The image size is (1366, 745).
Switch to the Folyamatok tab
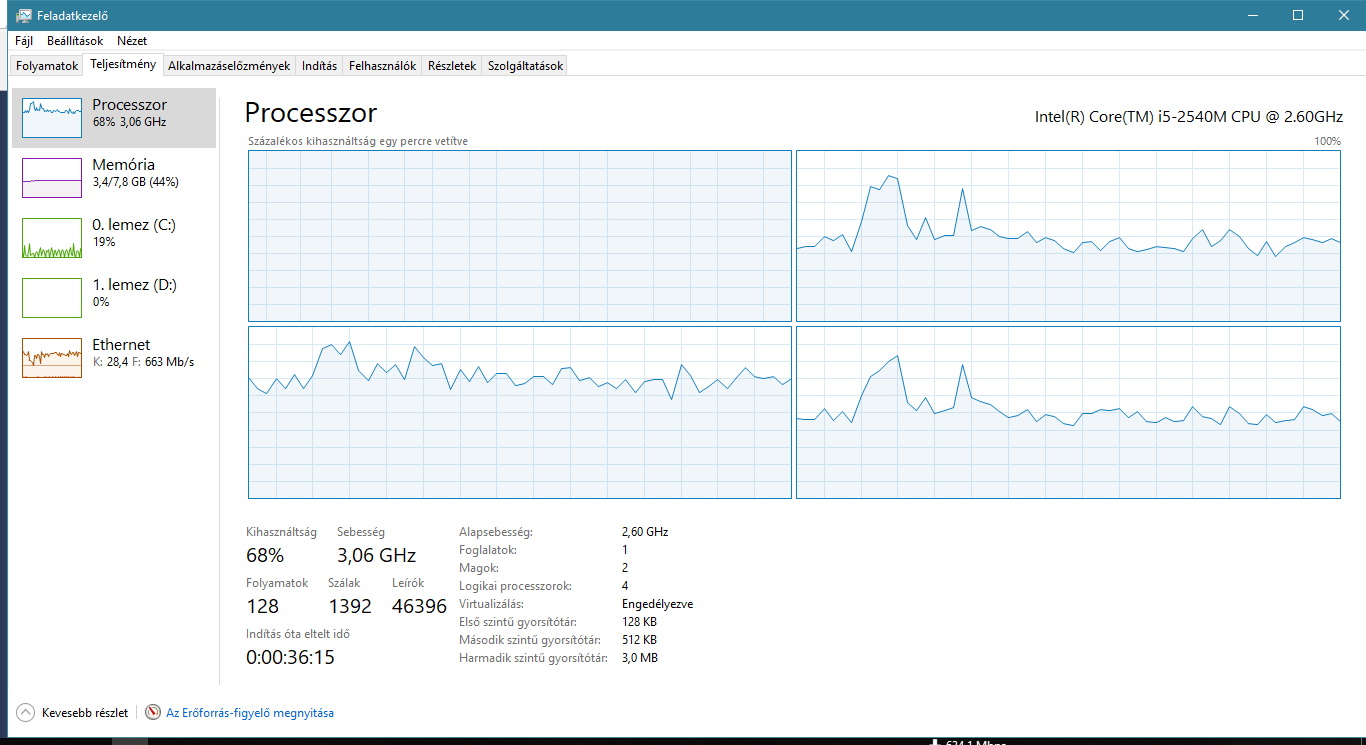[x=47, y=66]
